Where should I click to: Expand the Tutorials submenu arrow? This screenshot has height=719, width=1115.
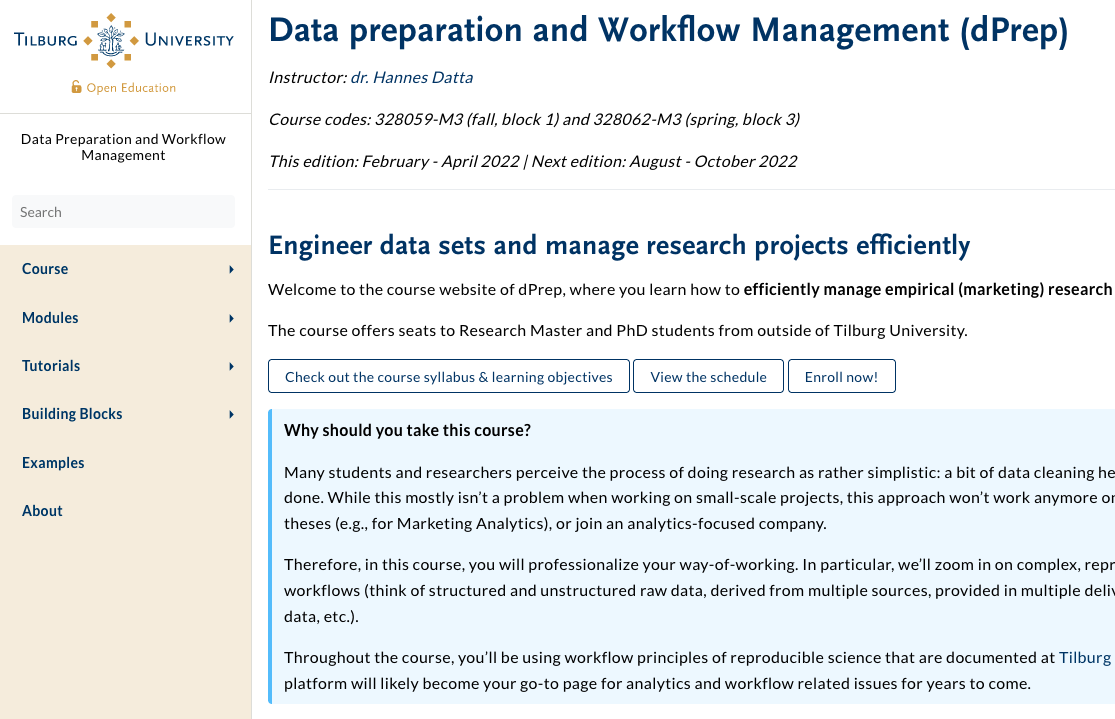(231, 366)
